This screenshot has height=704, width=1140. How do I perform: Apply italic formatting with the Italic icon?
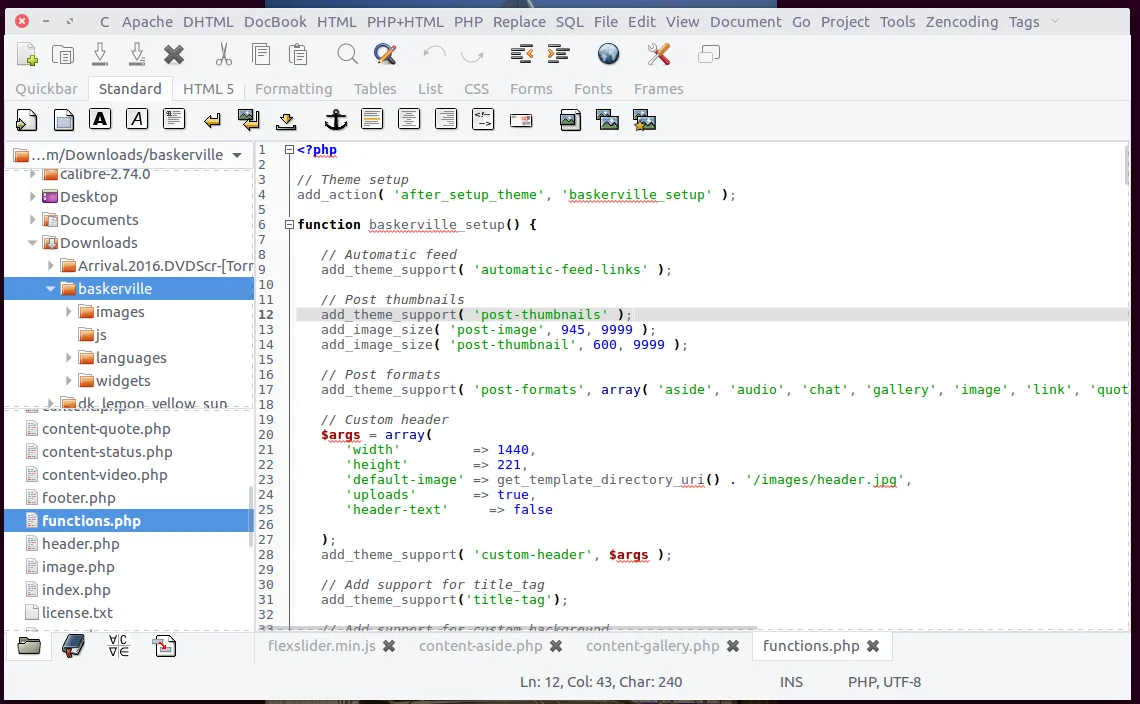tap(138, 119)
